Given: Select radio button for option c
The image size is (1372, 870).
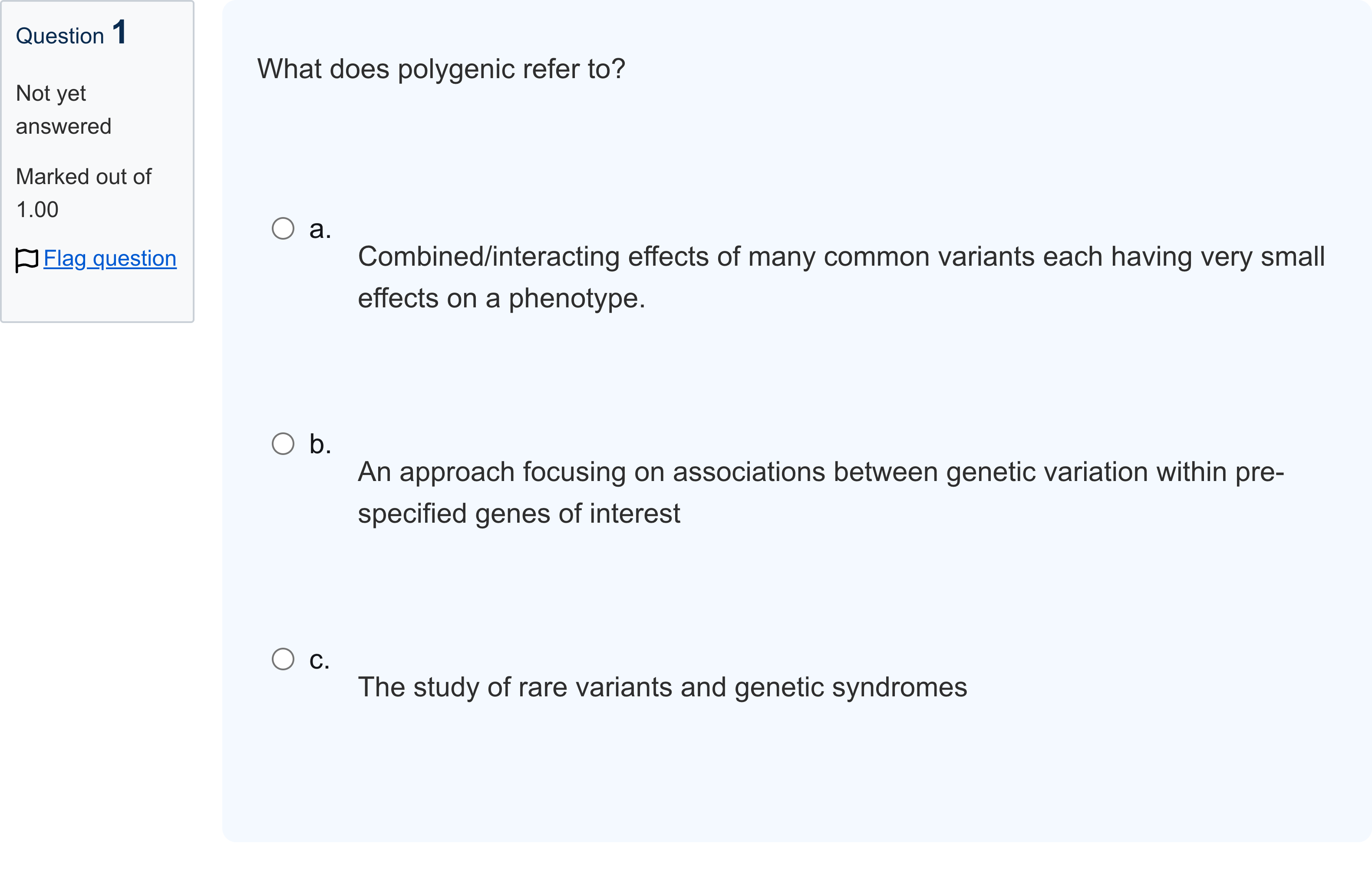Looking at the screenshot, I should pyautogui.click(x=283, y=659).
